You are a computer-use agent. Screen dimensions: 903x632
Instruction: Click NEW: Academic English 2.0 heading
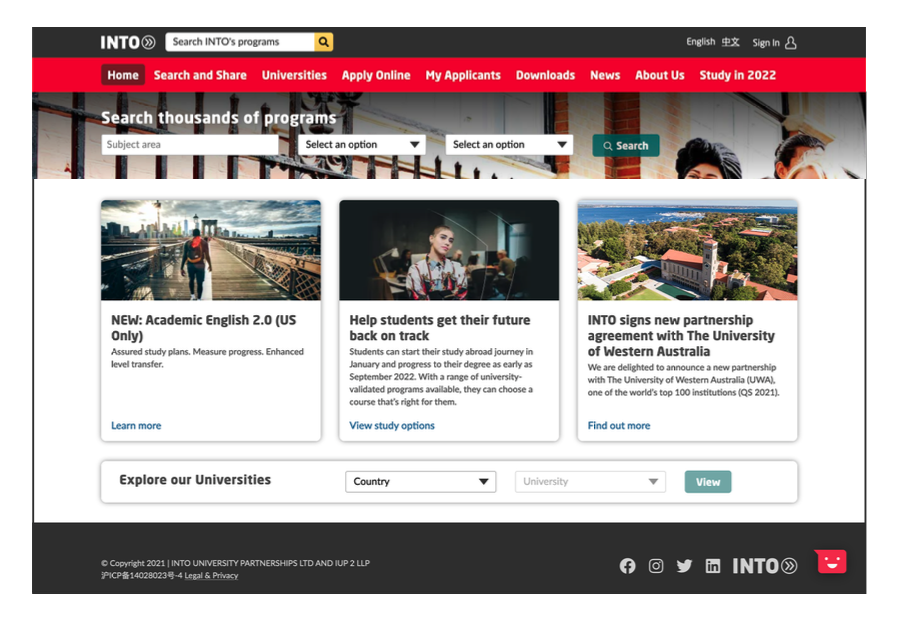(x=204, y=328)
